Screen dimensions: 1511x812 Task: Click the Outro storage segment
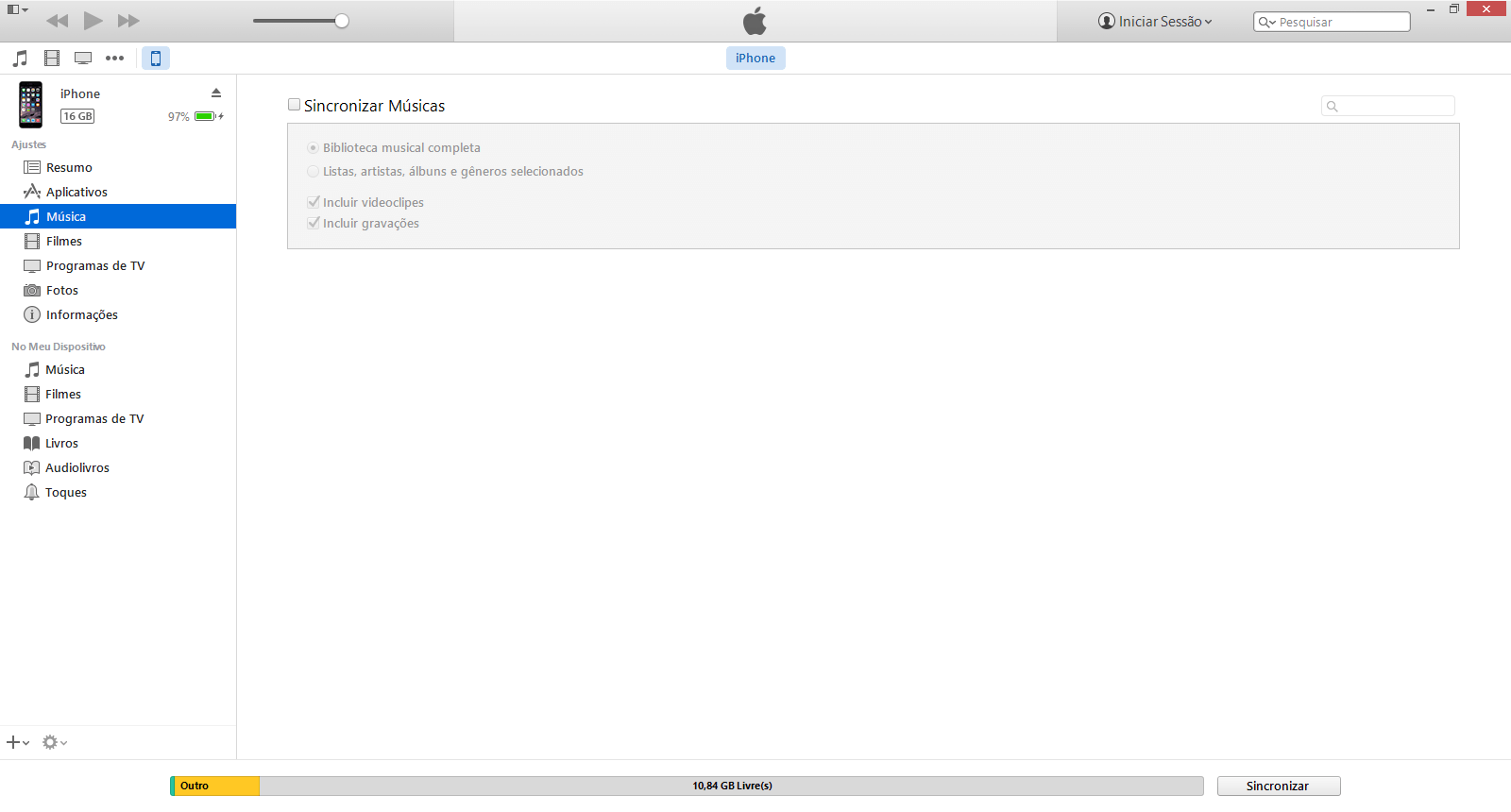(217, 786)
